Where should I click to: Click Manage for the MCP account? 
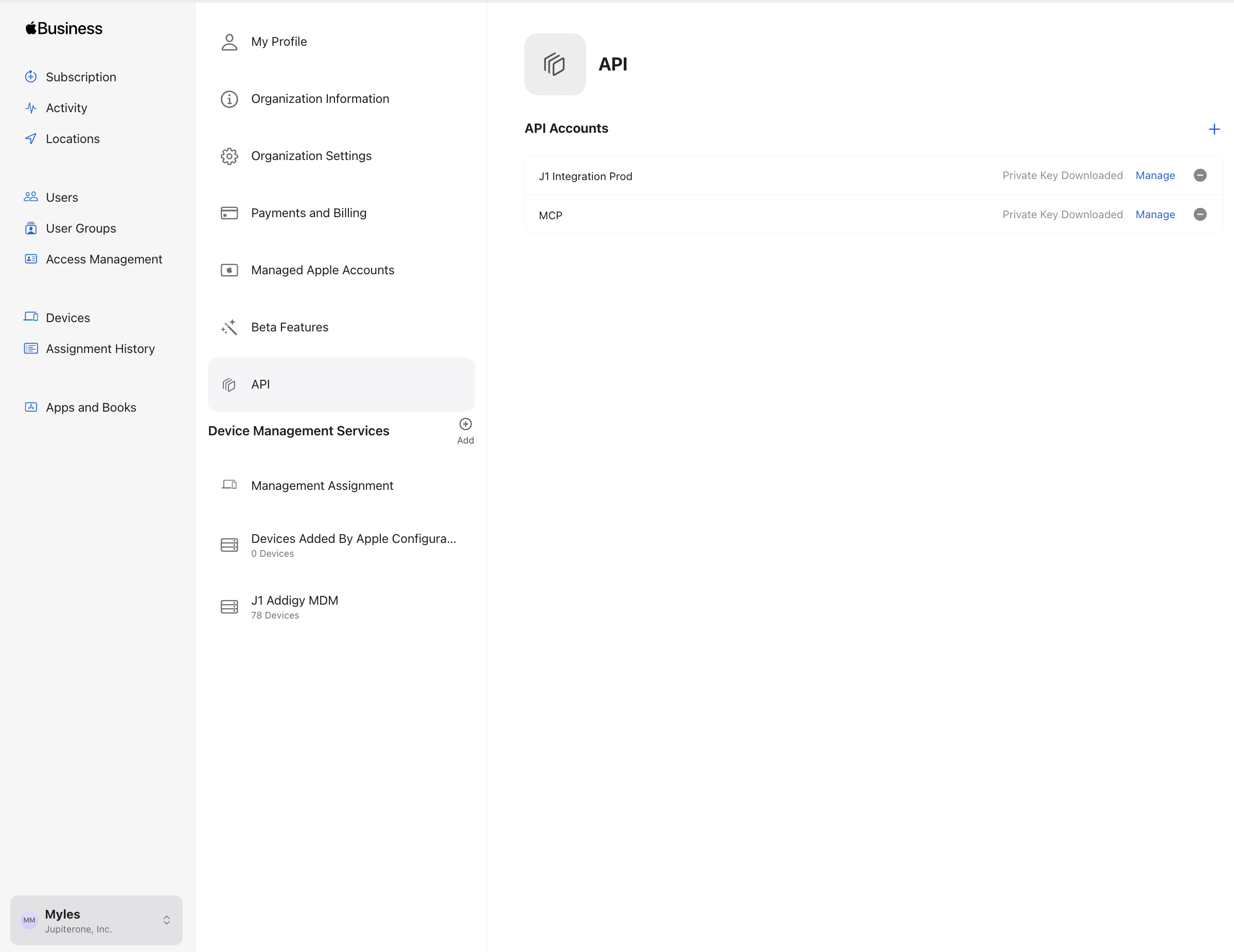[1155, 215]
